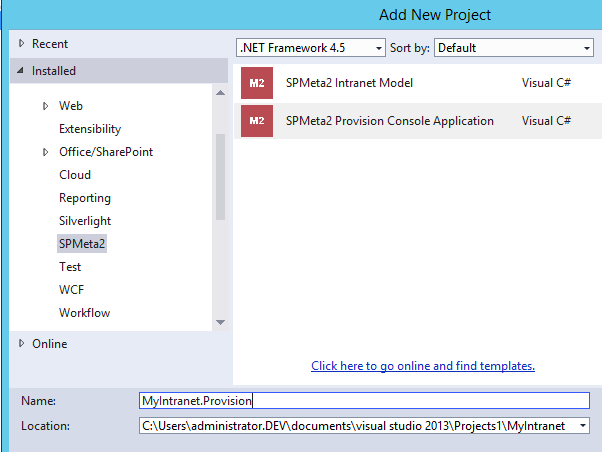
Task: Click Visual C# label of Provision Console Application
Action: tap(546, 121)
